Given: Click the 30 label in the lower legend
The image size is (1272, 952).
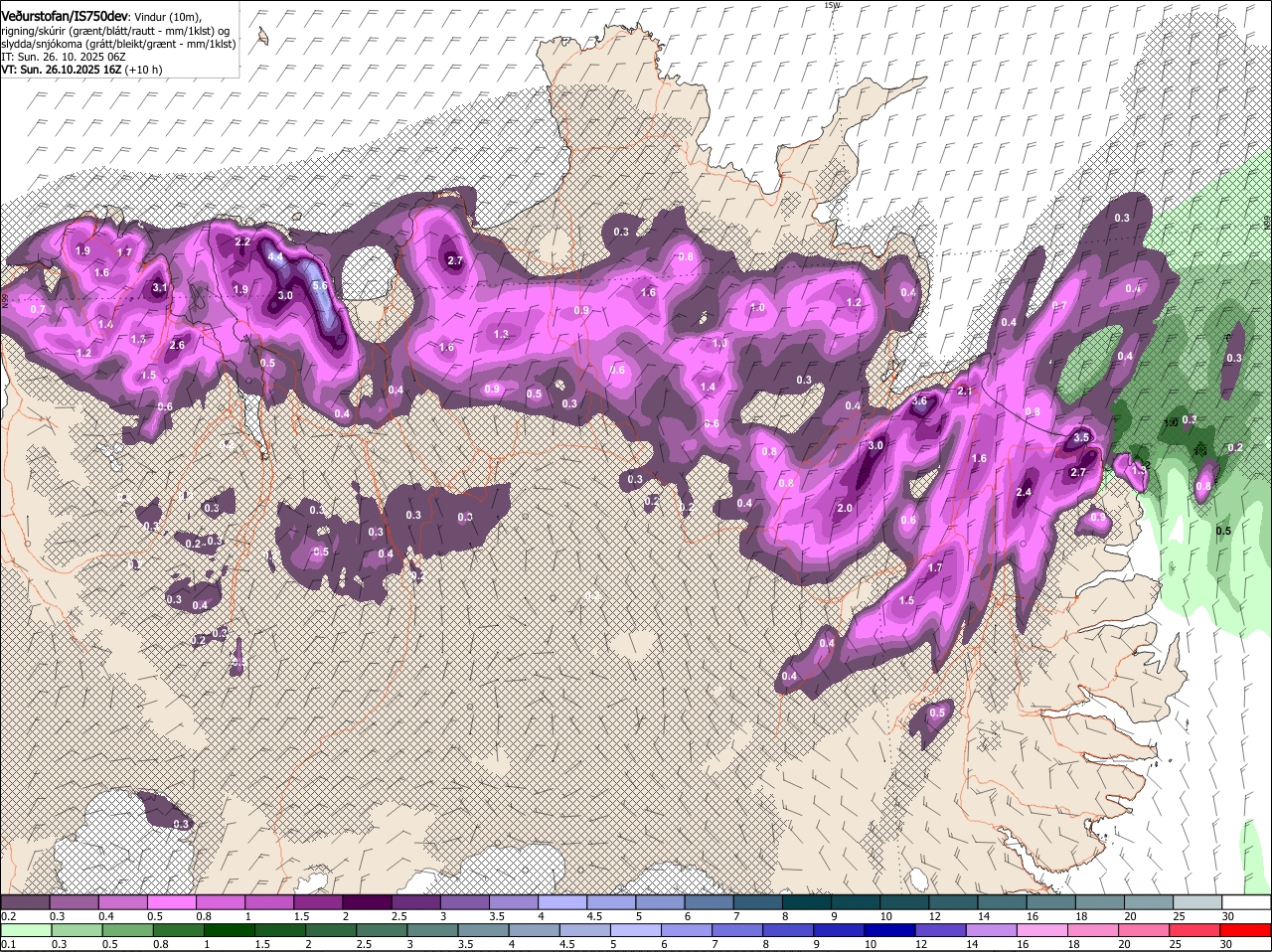Looking at the screenshot, I should (x=1225, y=944).
